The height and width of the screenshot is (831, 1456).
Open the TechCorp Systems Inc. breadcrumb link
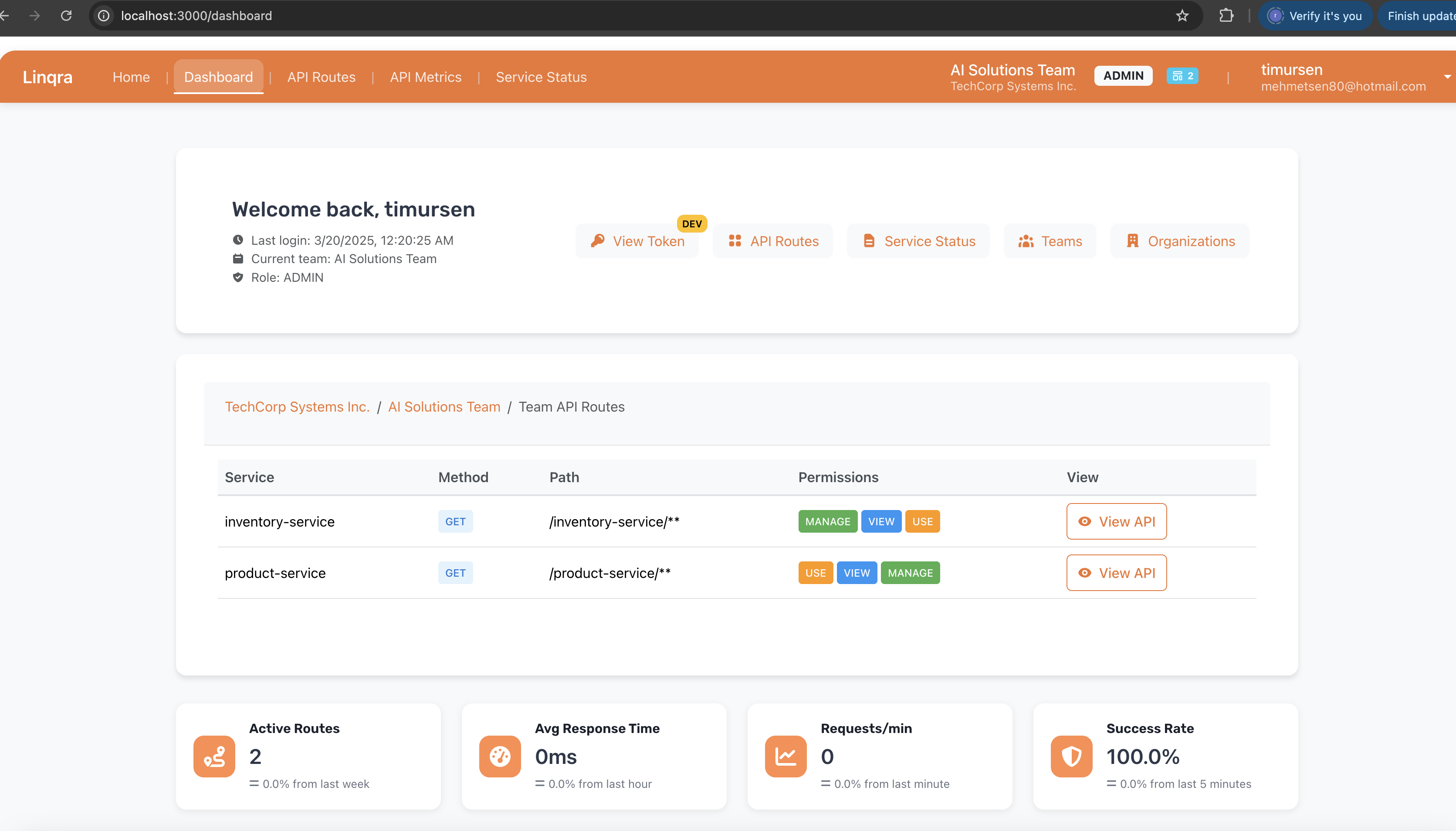[x=298, y=406]
